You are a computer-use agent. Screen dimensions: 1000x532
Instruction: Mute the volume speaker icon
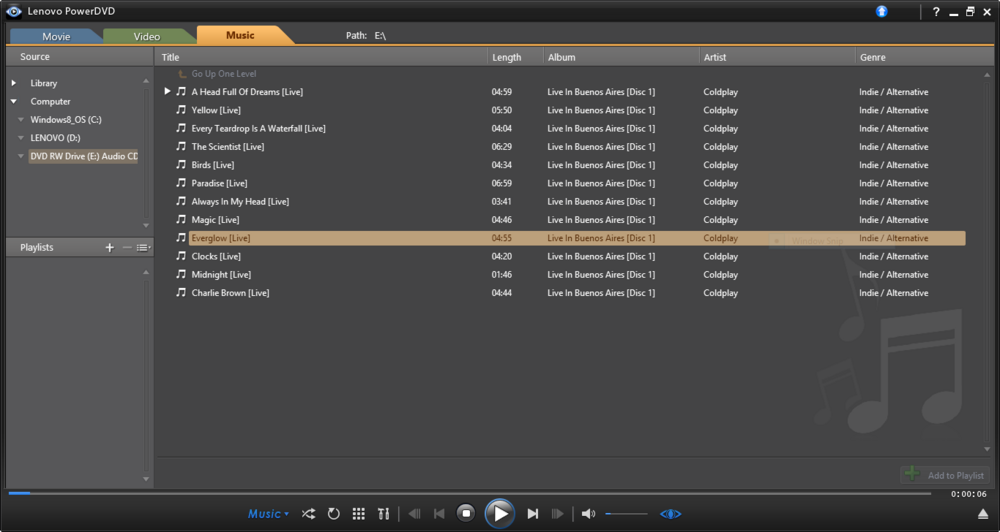pyautogui.click(x=588, y=514)
